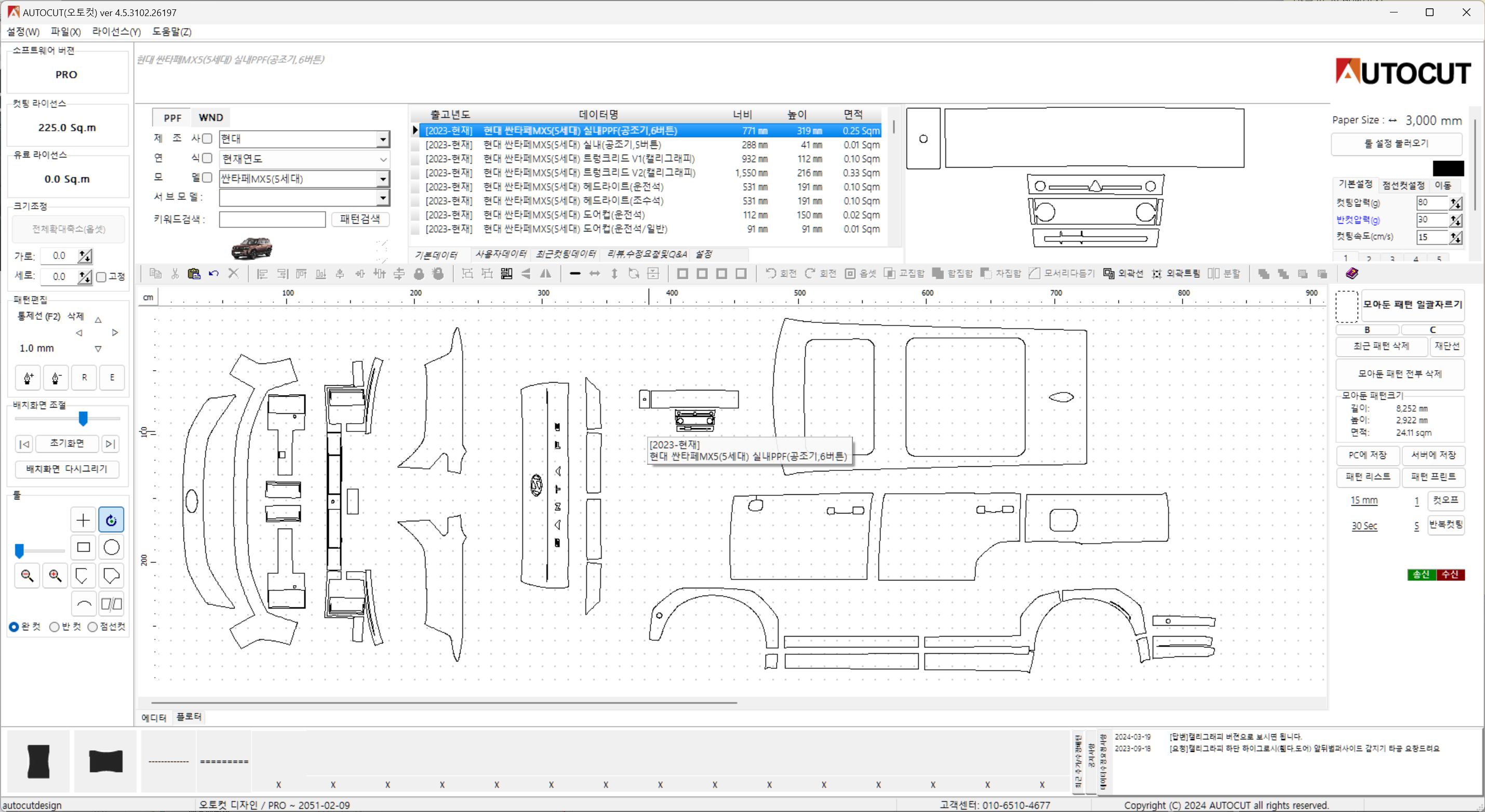The width and height of the screenshot is (1485, 812).
Task: Adjust the 컷팅압력 stepper arrows
Action: [x=1455, y=203]
